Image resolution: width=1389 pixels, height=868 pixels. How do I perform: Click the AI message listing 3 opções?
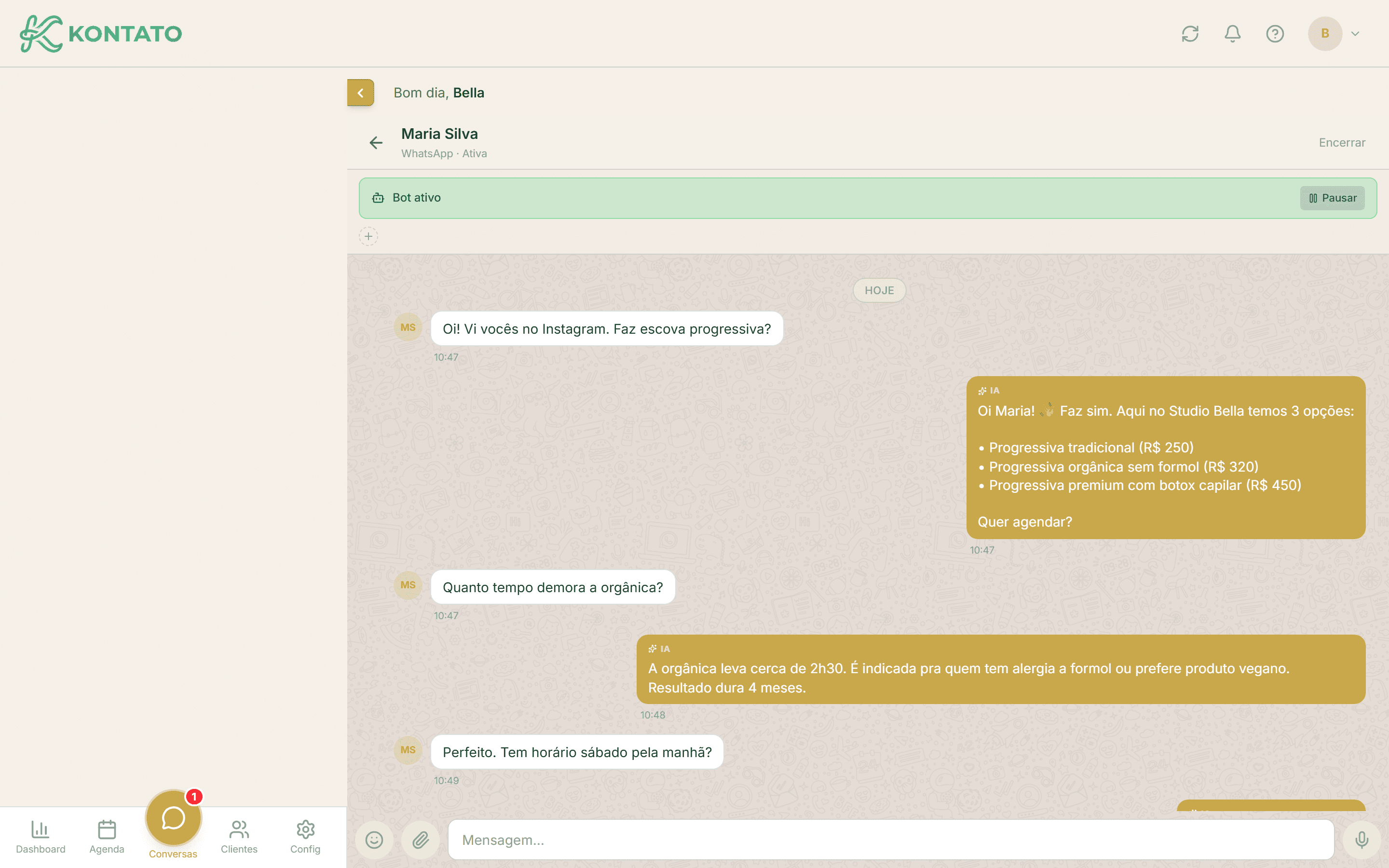click(1166, 458)
